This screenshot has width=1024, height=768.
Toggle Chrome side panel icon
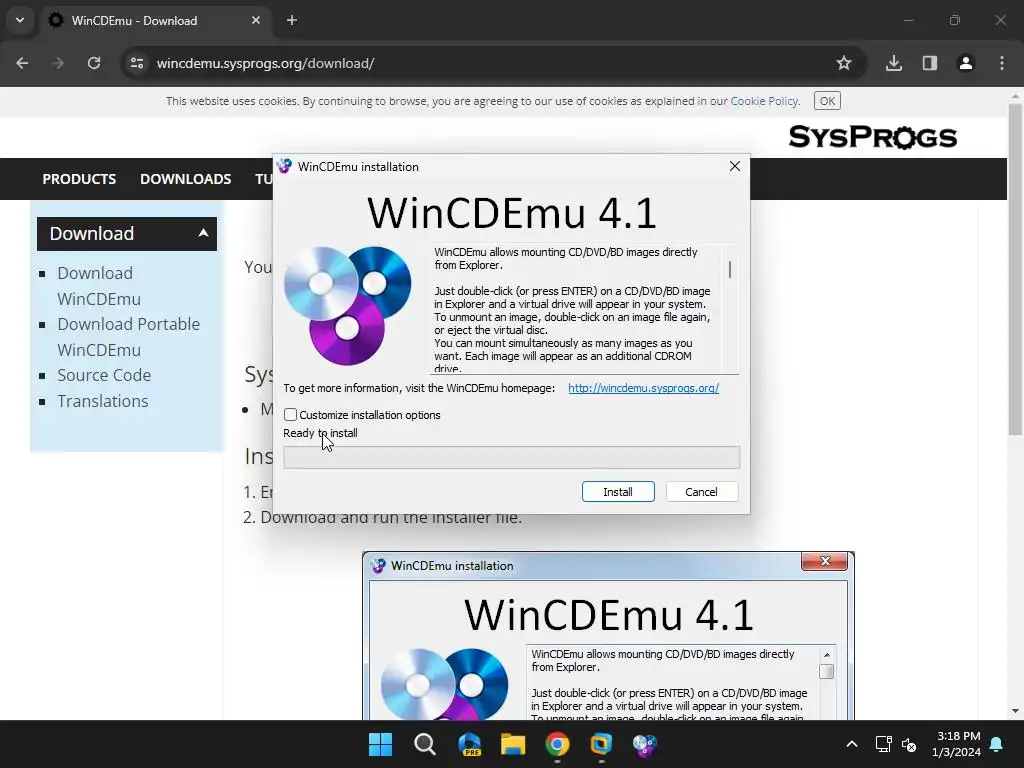(x=930, y=63)
